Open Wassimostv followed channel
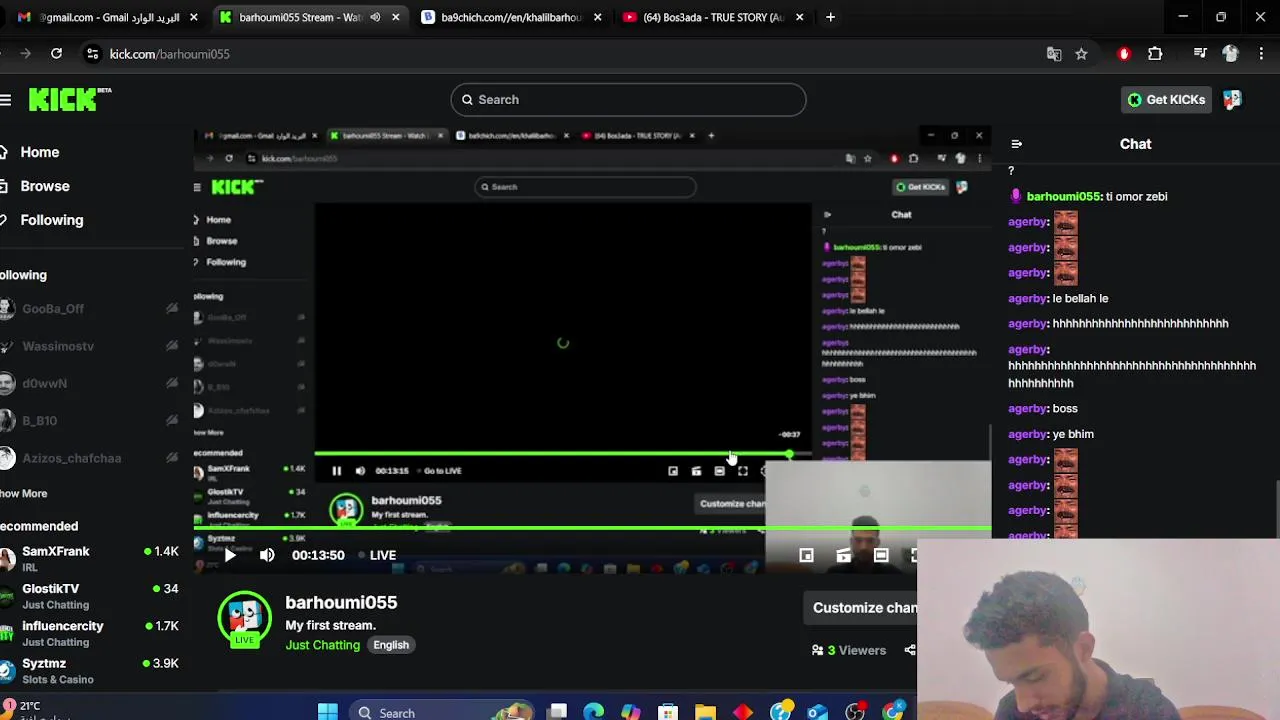1280x720 pixels. [90, 346]
